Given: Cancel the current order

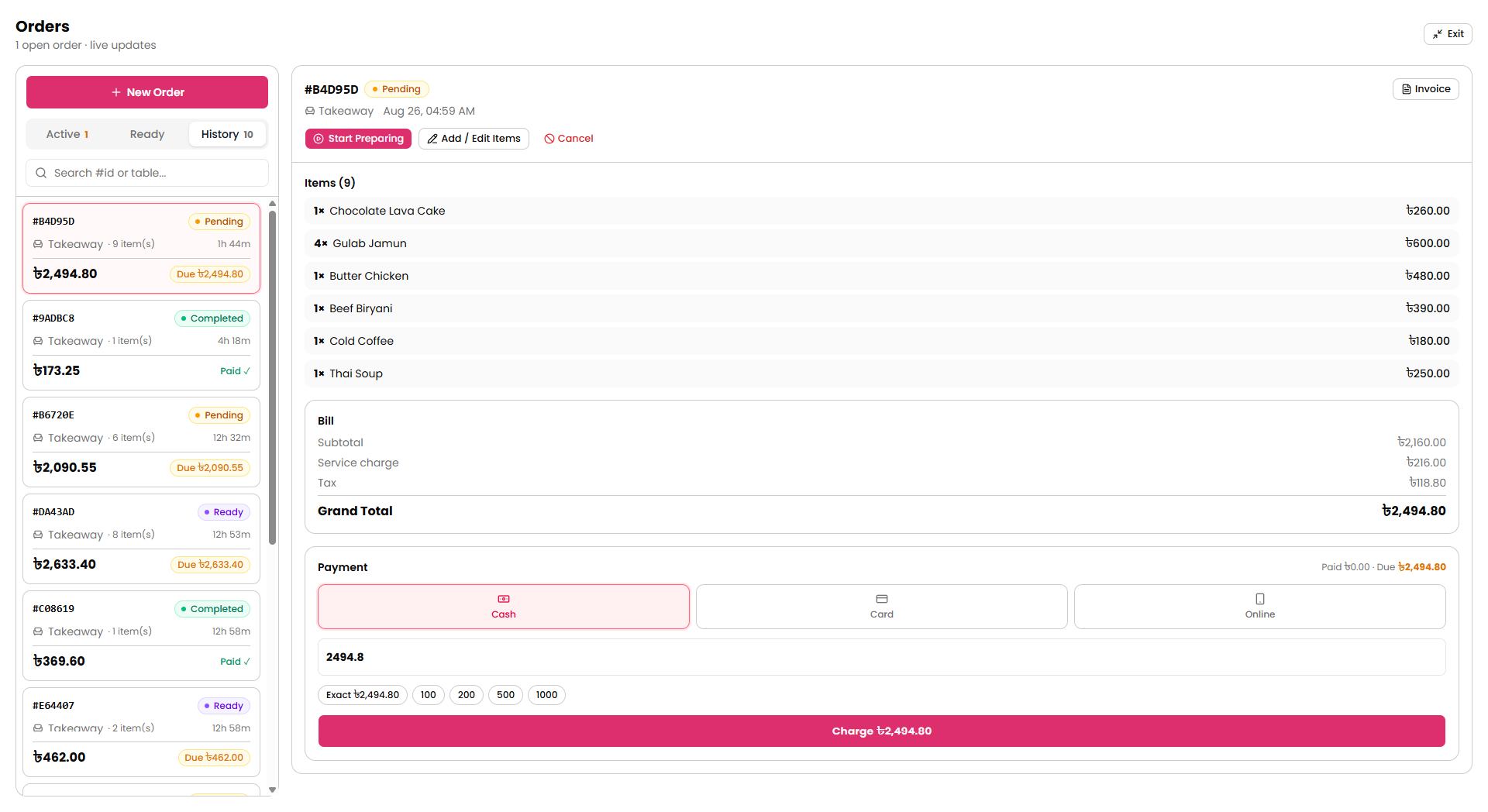Looking at the screenshot, I should click(x=569, y=139).
